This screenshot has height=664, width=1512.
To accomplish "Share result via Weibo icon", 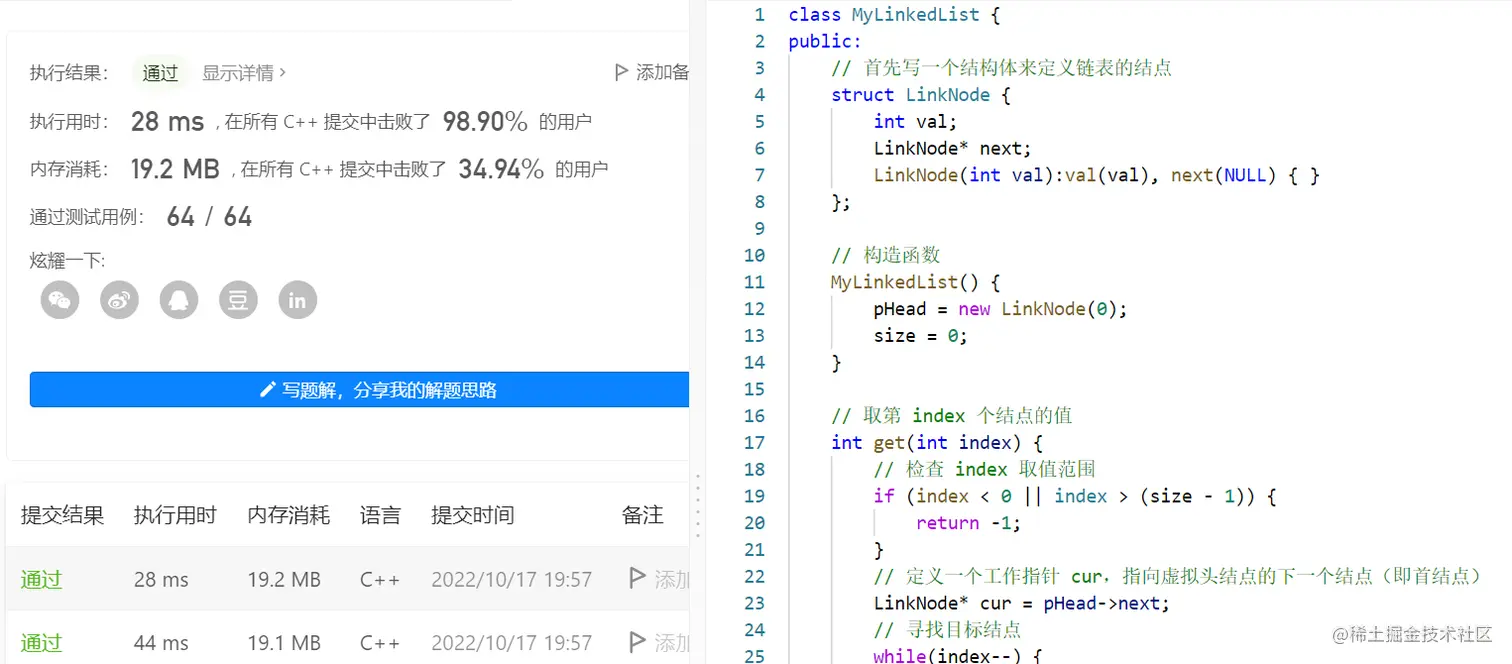I will point(120,300).
